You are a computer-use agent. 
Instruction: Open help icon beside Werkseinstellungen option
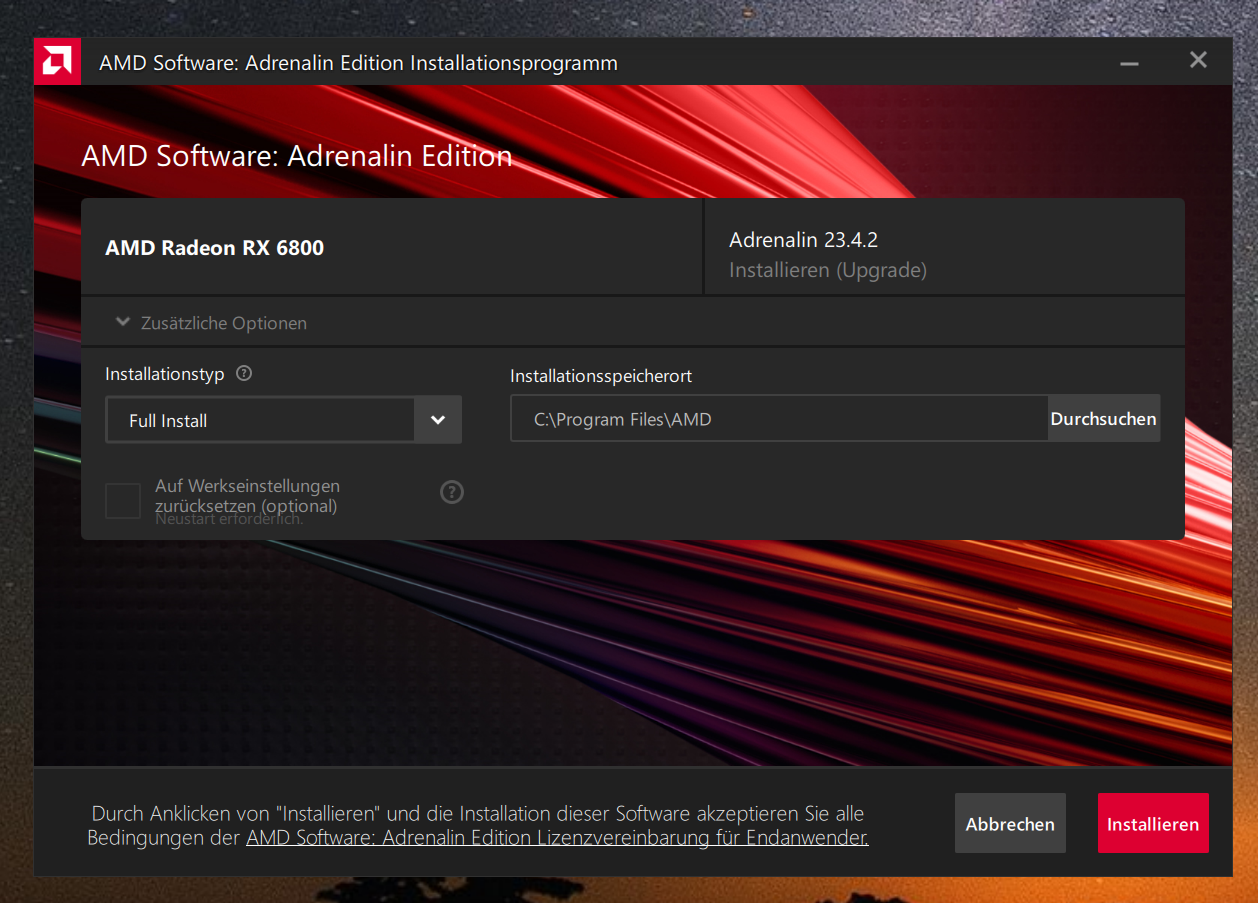click(452, 491)
